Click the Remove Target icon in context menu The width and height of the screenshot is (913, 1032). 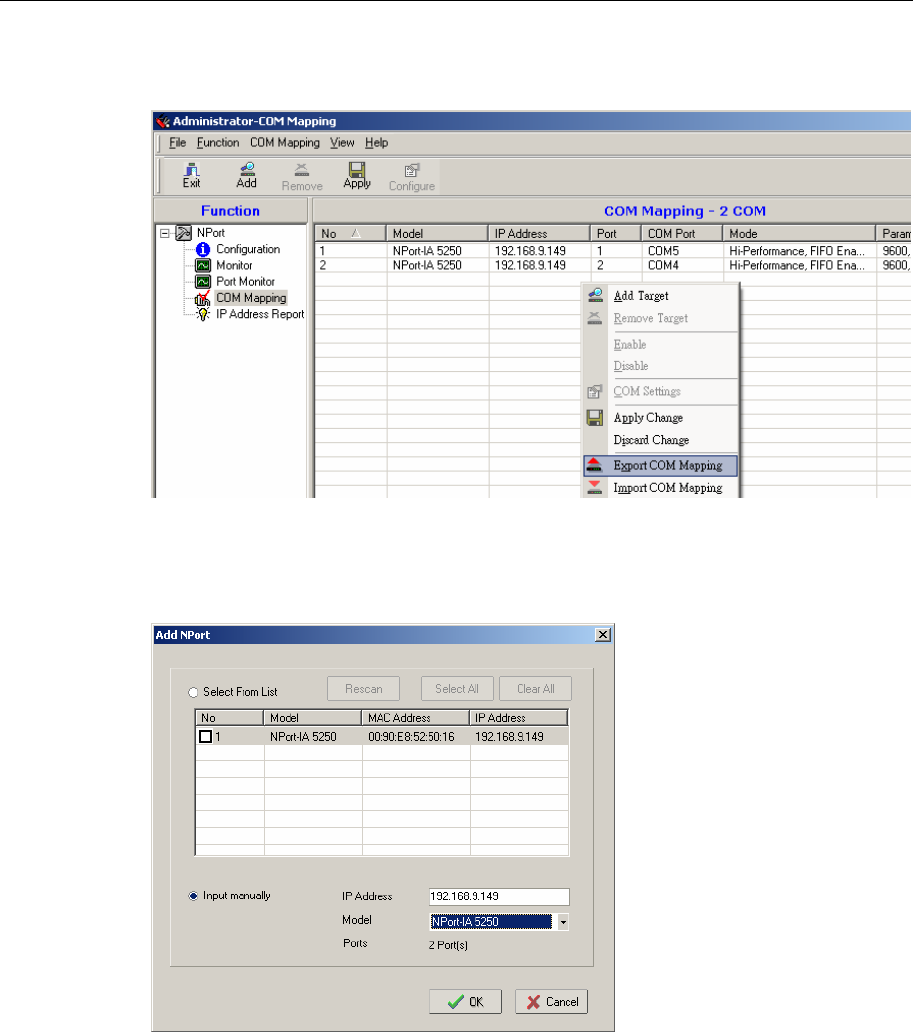coord(594,318)
